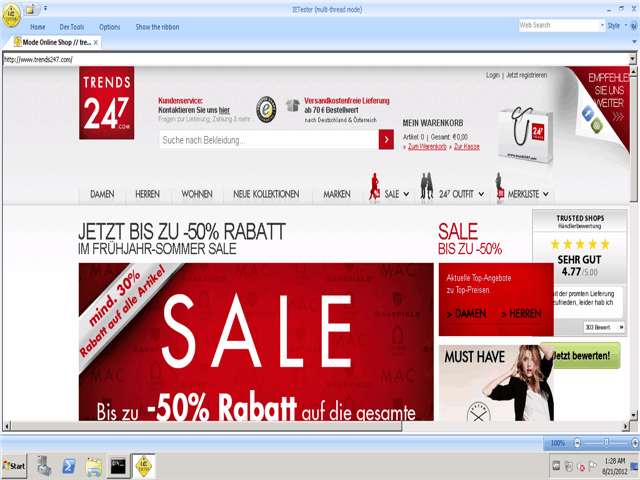The height and width of the screenshot is (480, 640).
Task: Click the Trends 247 logo
Action: (107, 103)
